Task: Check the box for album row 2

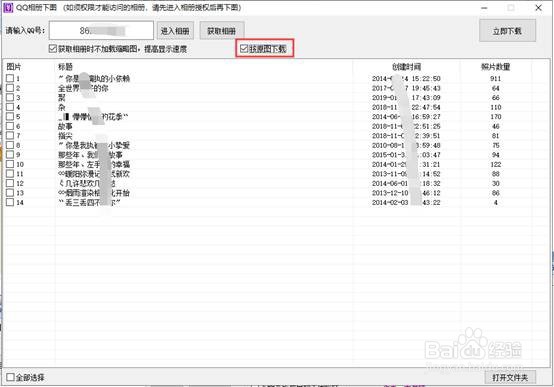Action: click(10, 88)
